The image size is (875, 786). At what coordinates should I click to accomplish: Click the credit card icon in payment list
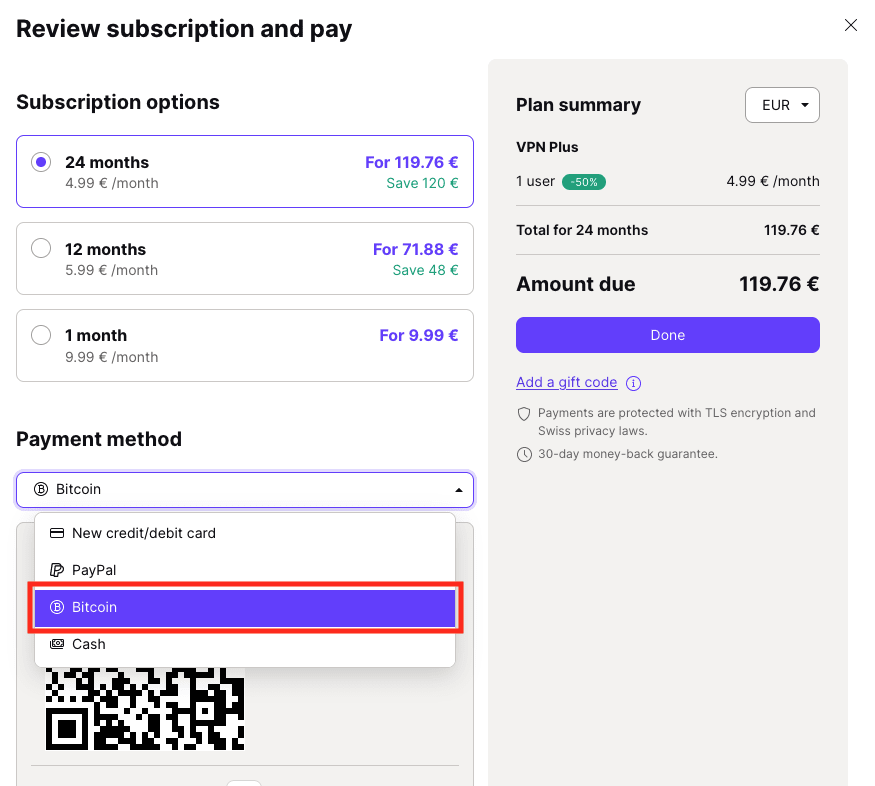pyautogui.click(x=57, y=533)
